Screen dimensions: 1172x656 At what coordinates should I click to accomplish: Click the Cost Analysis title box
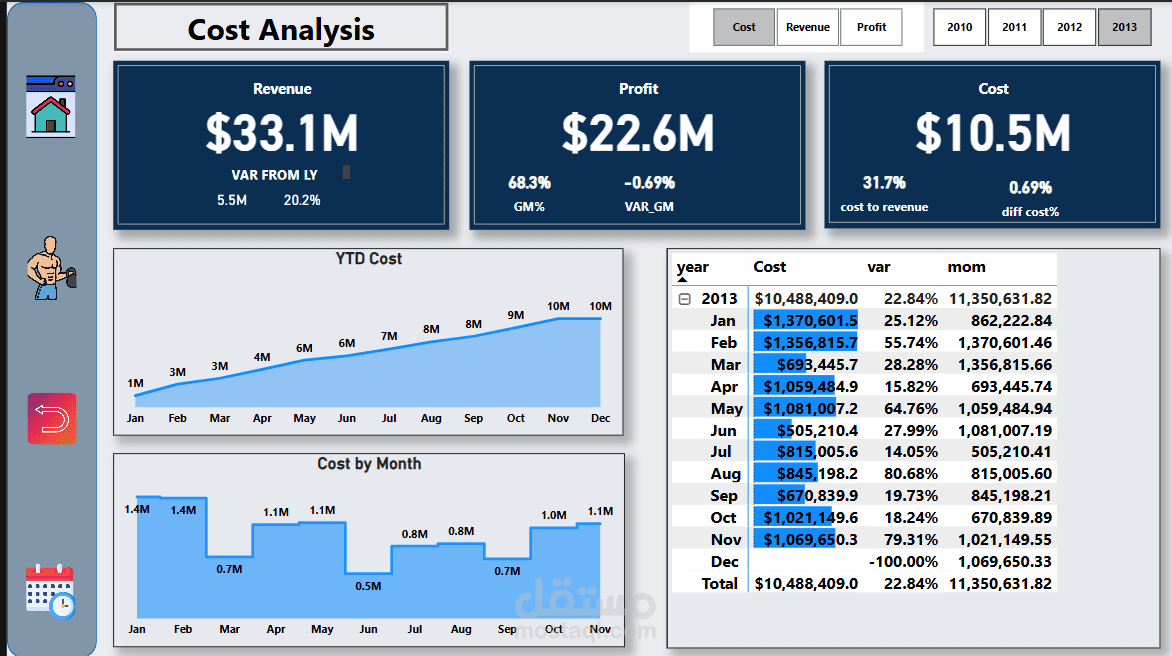pos(281,28)
